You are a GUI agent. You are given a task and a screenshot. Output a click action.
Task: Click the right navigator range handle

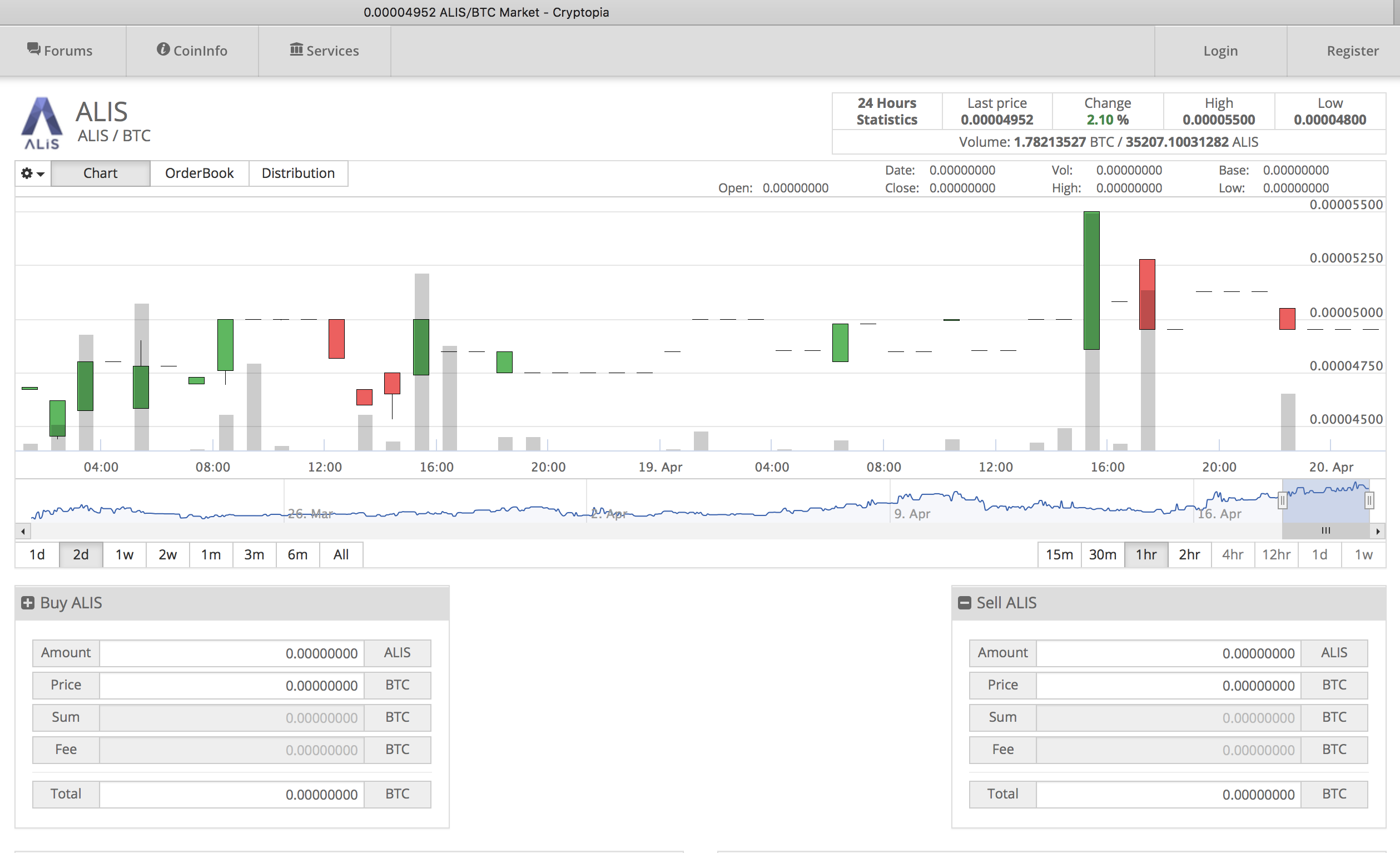click(1369, 500)
